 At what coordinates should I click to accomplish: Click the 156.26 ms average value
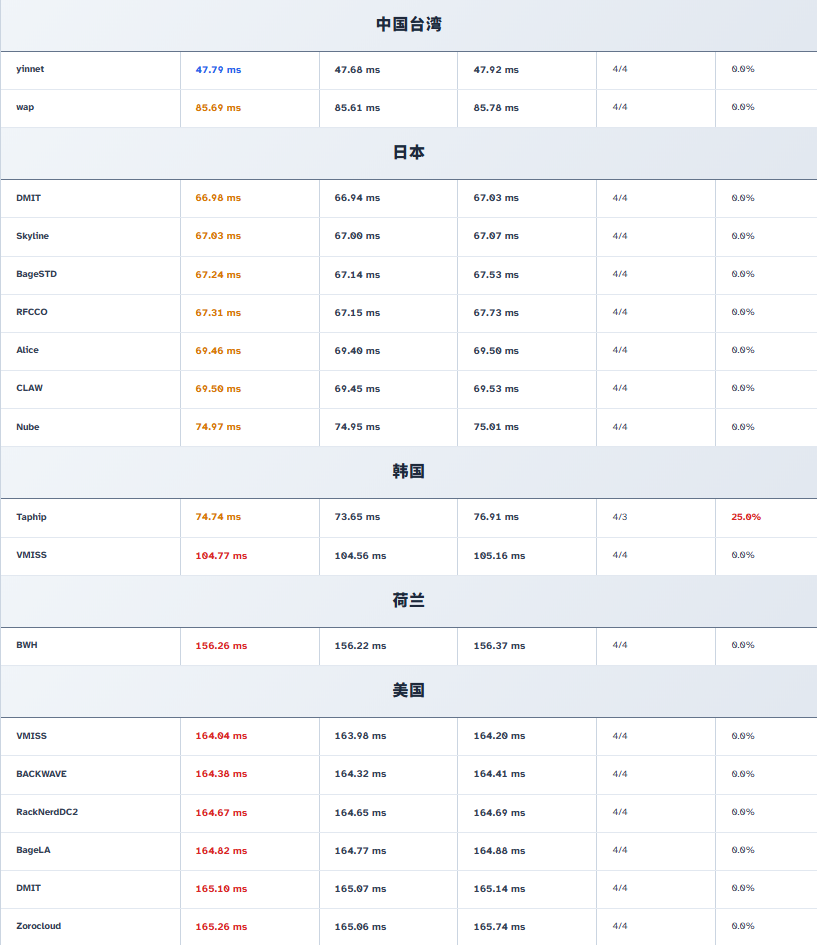pos(221,646)
